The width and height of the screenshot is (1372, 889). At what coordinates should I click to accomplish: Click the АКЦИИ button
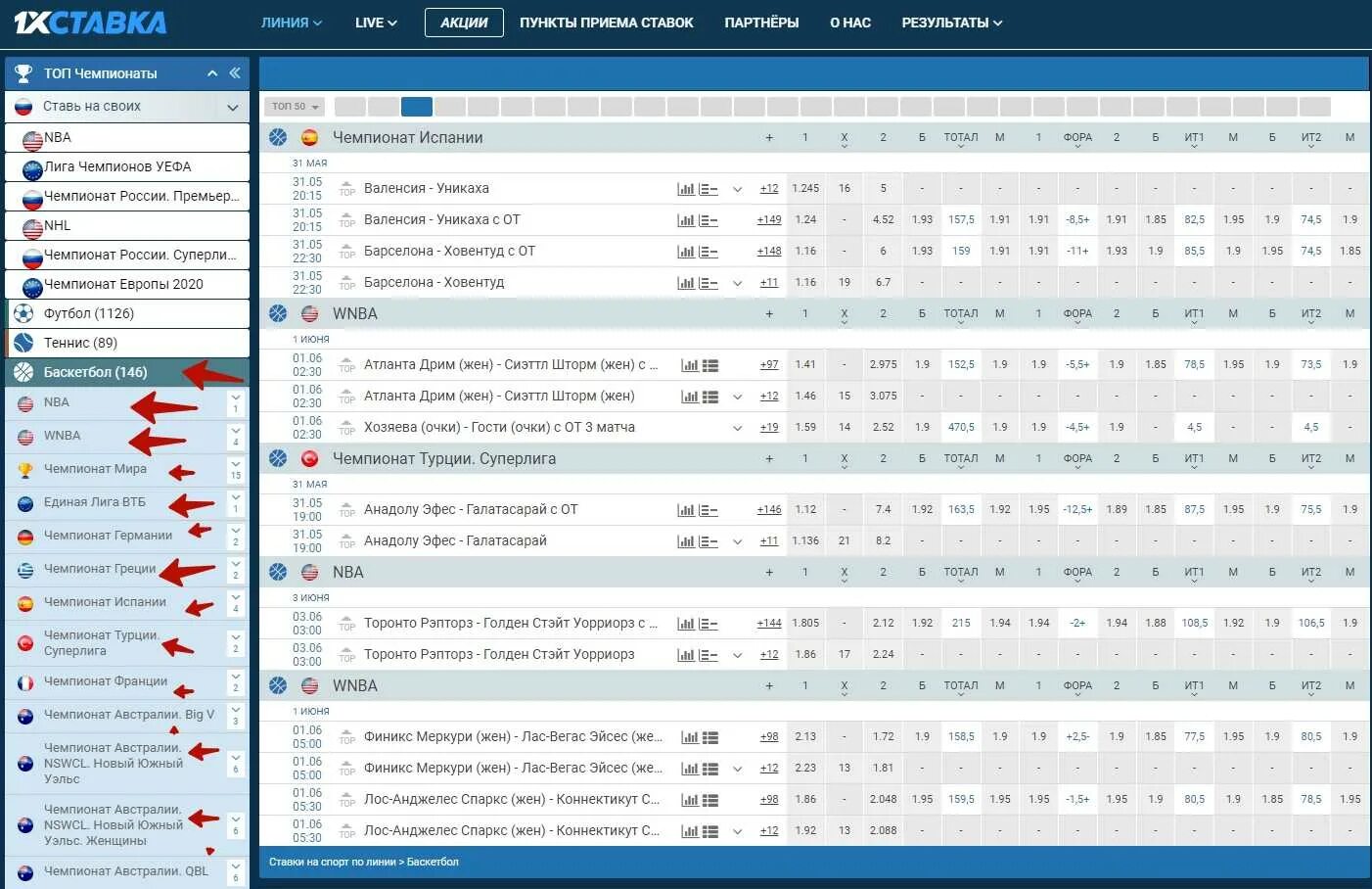464,23
